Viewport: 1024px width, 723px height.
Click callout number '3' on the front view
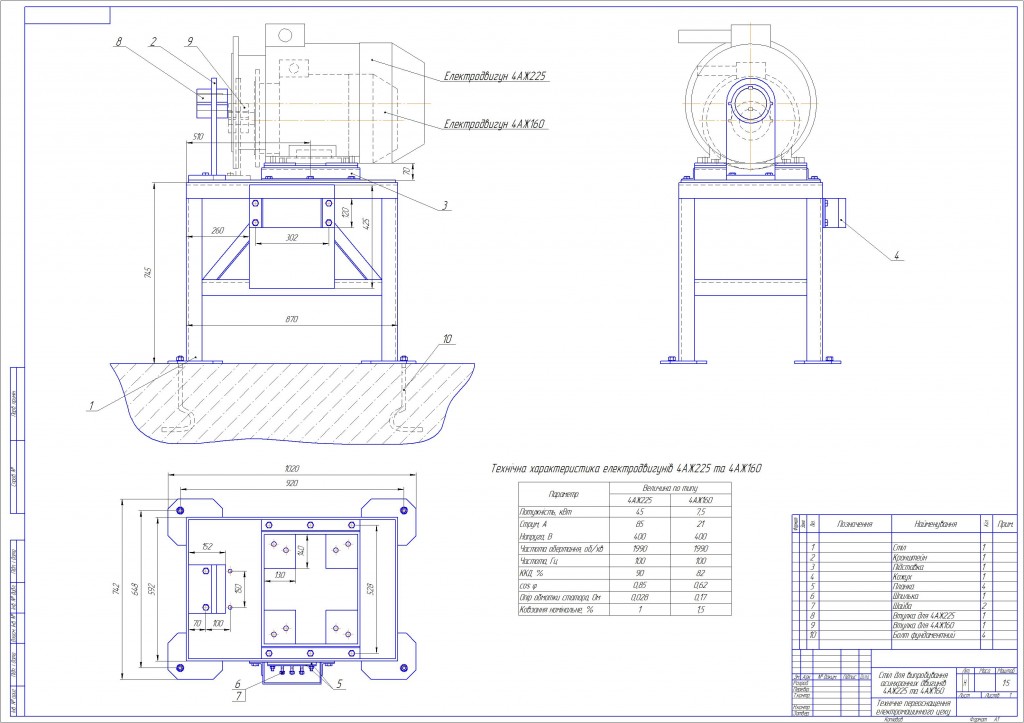[445, 205]
